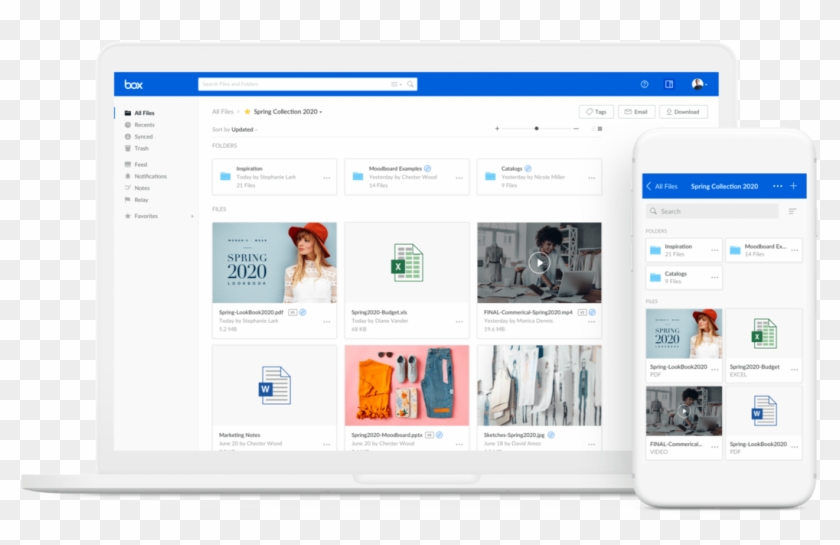Viewport: 840px width, 545px height.
Task: Click the plus icon on thumbnail size slider
Action: tap(497, 129)
